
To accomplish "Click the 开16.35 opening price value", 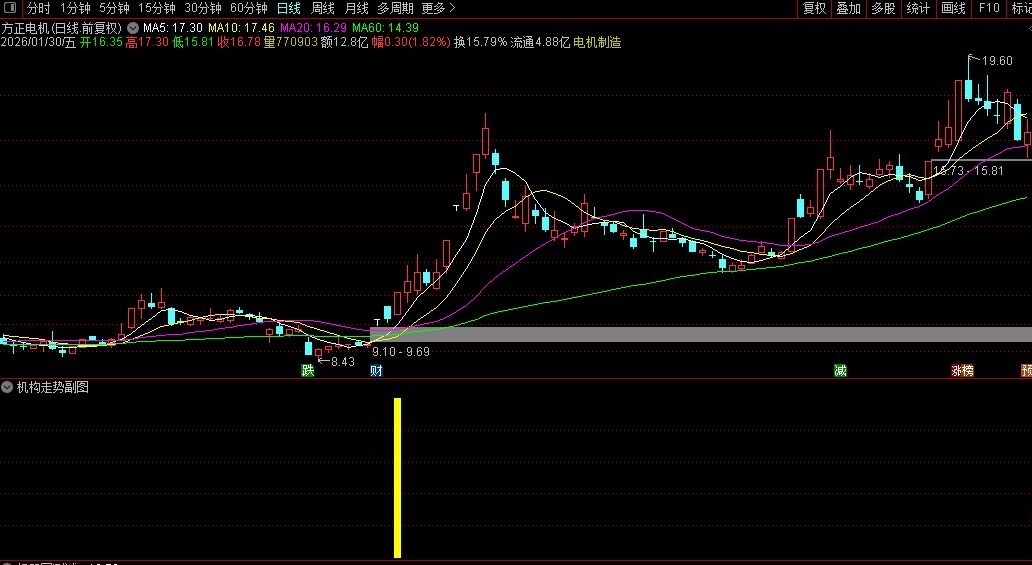I will pos(101,42).
